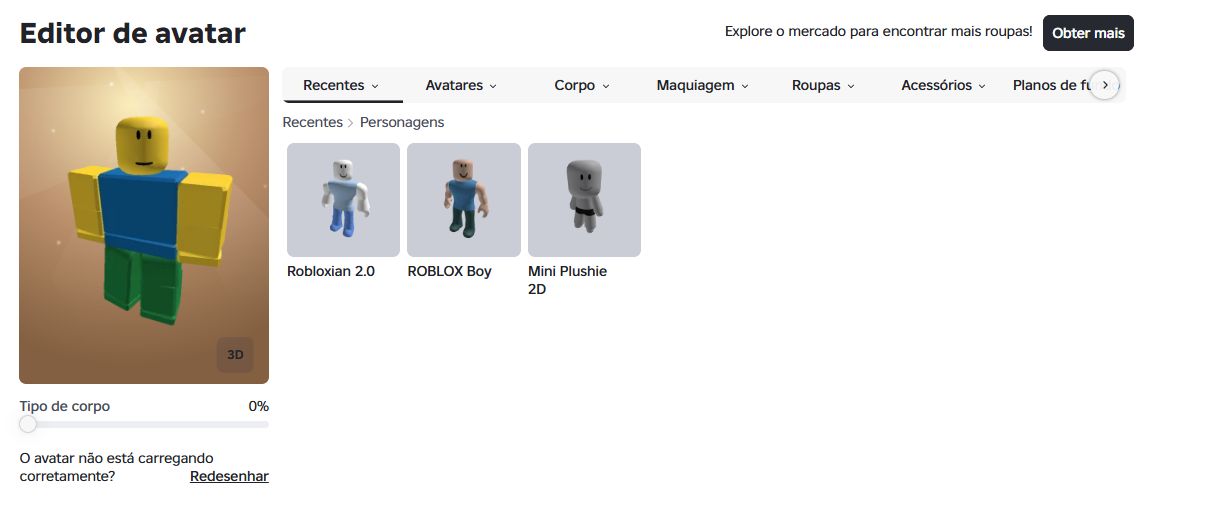Click the Tipo de corpo slider handle
Screen dimensions: 1214x522
pyautogui.click(x=28, y=424)
